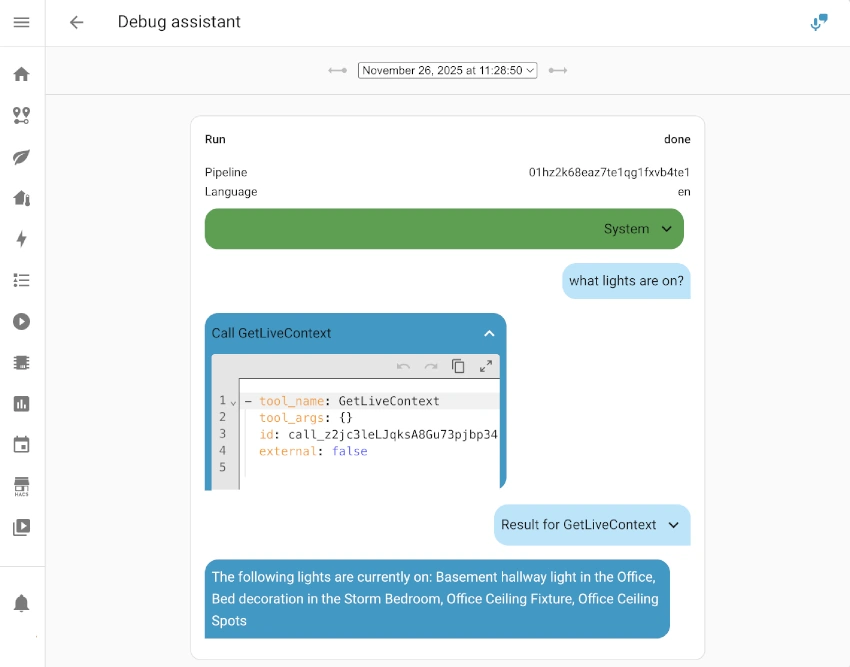Click the back arrow beside Debug assistant
Viewport: 850px width, 667px height.
(x=76, y=22)
